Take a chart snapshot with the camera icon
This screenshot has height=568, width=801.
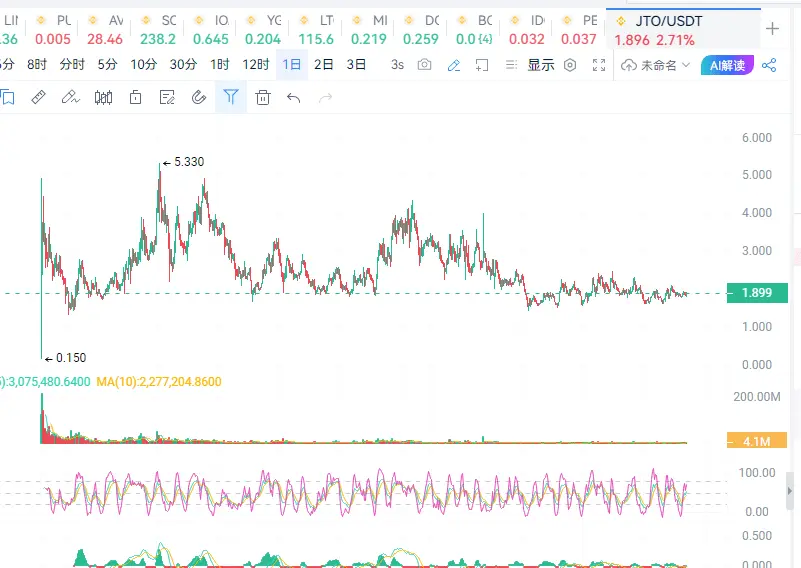click(x=424, y=65)
